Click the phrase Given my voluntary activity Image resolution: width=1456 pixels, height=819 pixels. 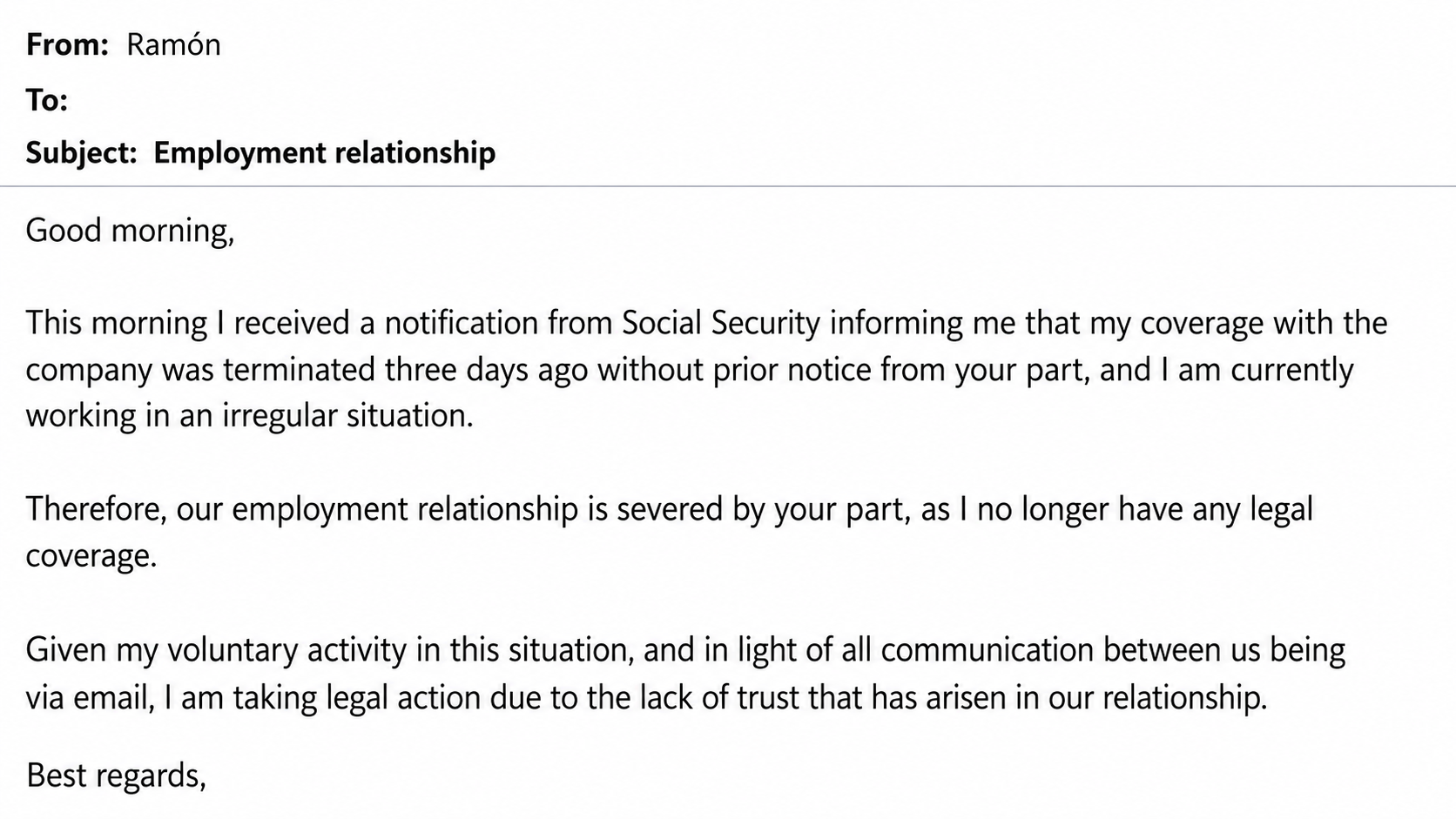(x=217, y=650)
